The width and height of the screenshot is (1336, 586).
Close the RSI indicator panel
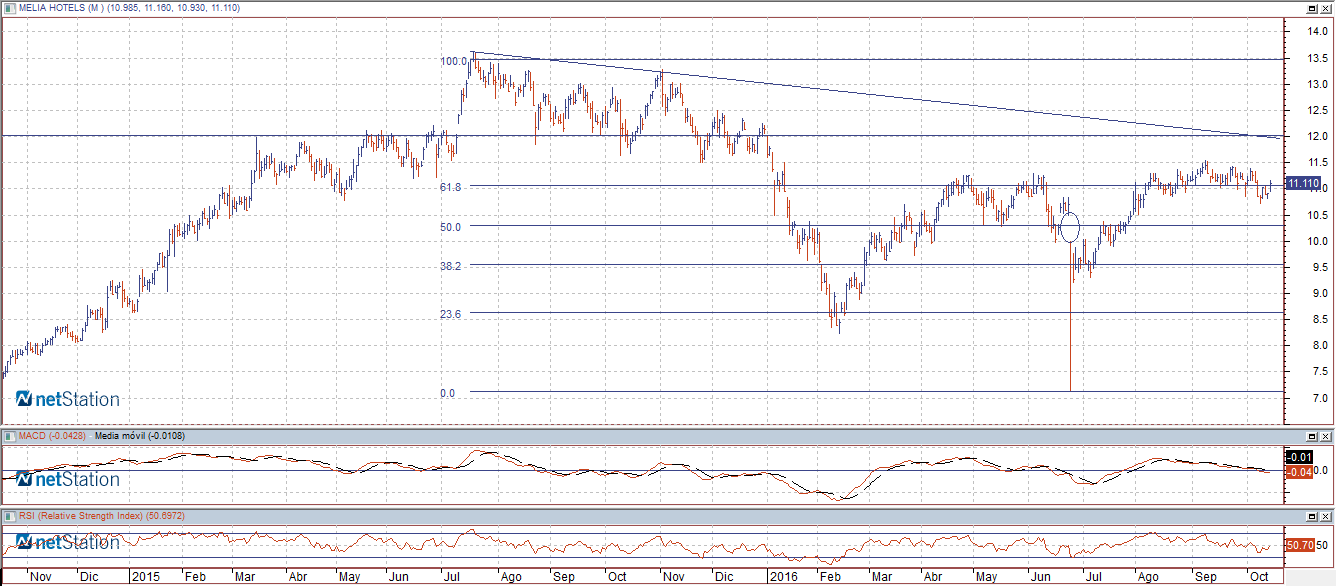pyautogui.click(x=1326, y=516)
